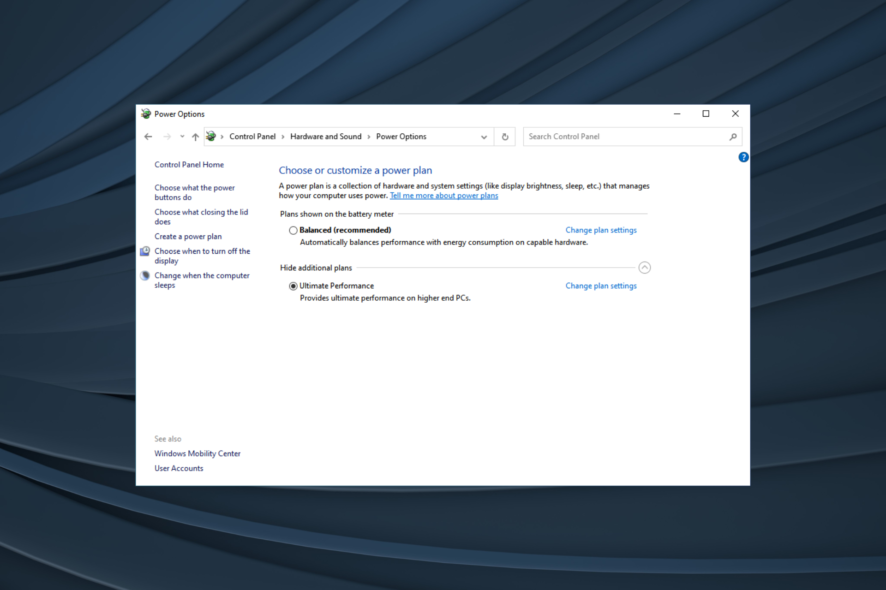Image resolution: width=886 pixels, height=590 pixels.
Task: Refresh the Power Options page
Action: (x=505, y=137)
